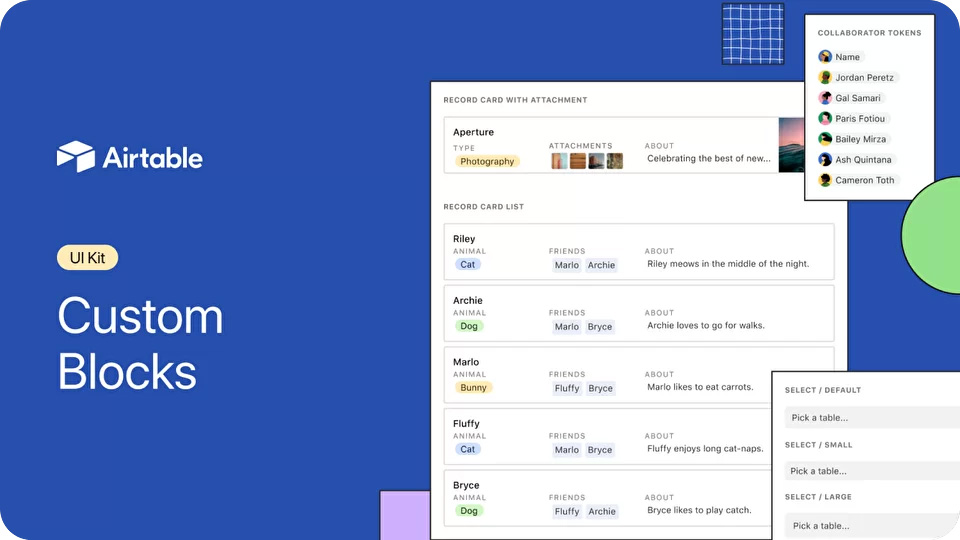Click the Archie friend token in Riley's card
The height and width of the screenshot is (540, 960).
601,265
